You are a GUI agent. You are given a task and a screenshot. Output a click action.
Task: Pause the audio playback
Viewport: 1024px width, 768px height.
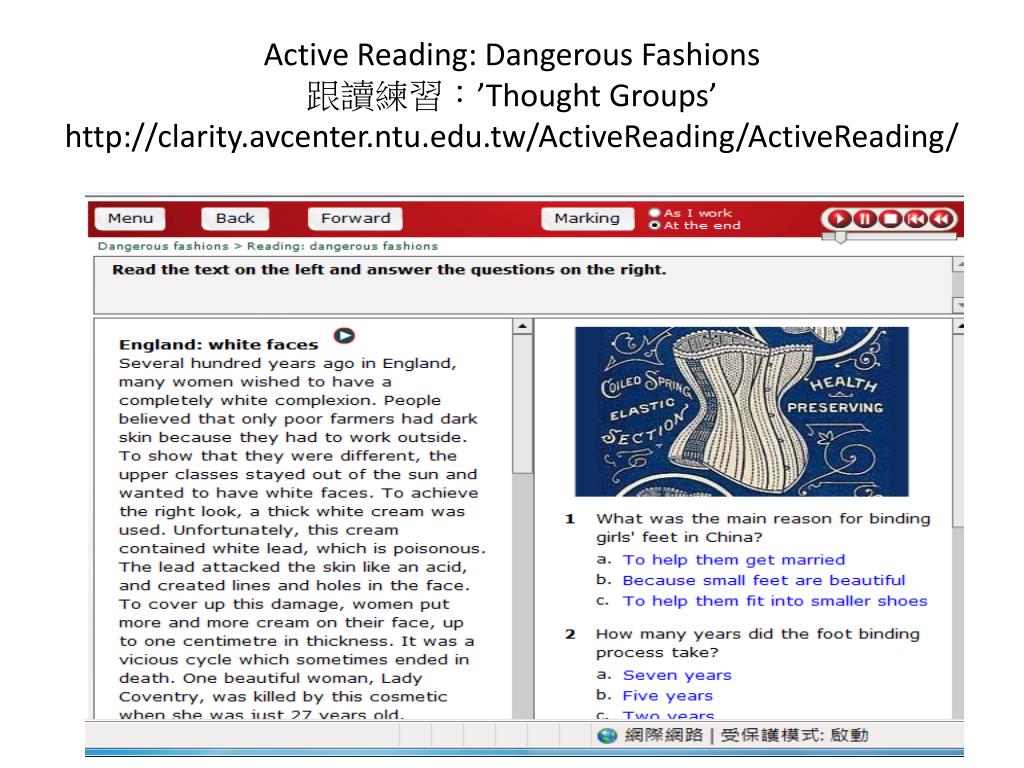coord(865,219)
